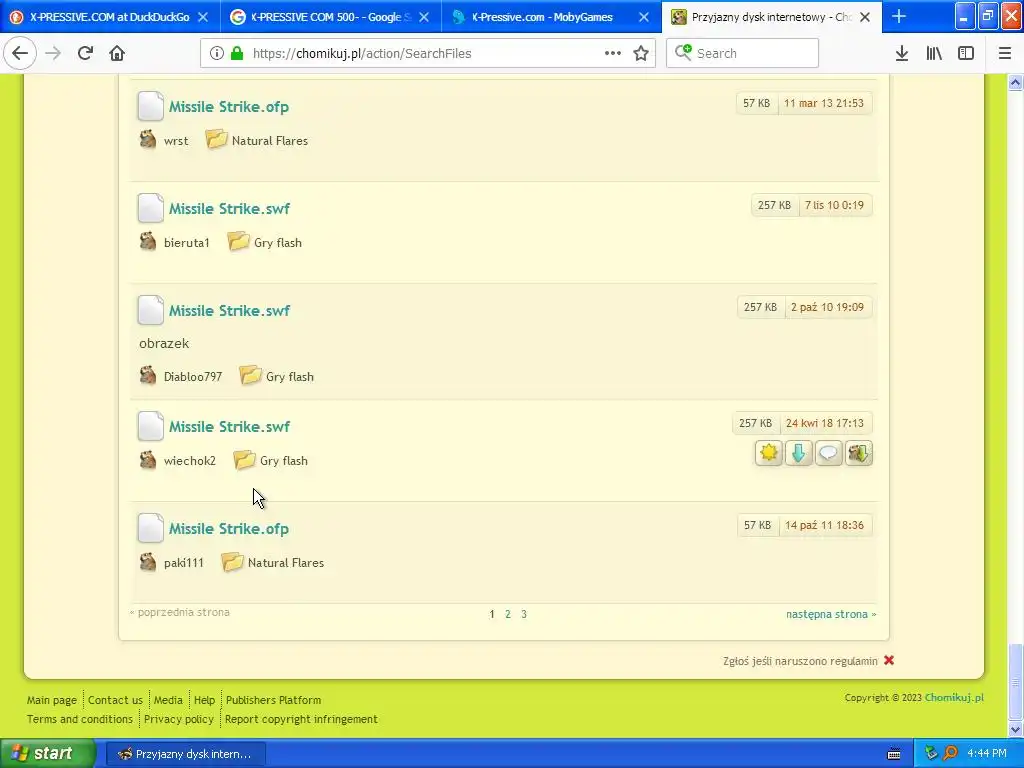The height and width of the screenshot is (768, 1024).
Task: Close the Przyjazny dysk internetowy tab
Action: [865, 17]
